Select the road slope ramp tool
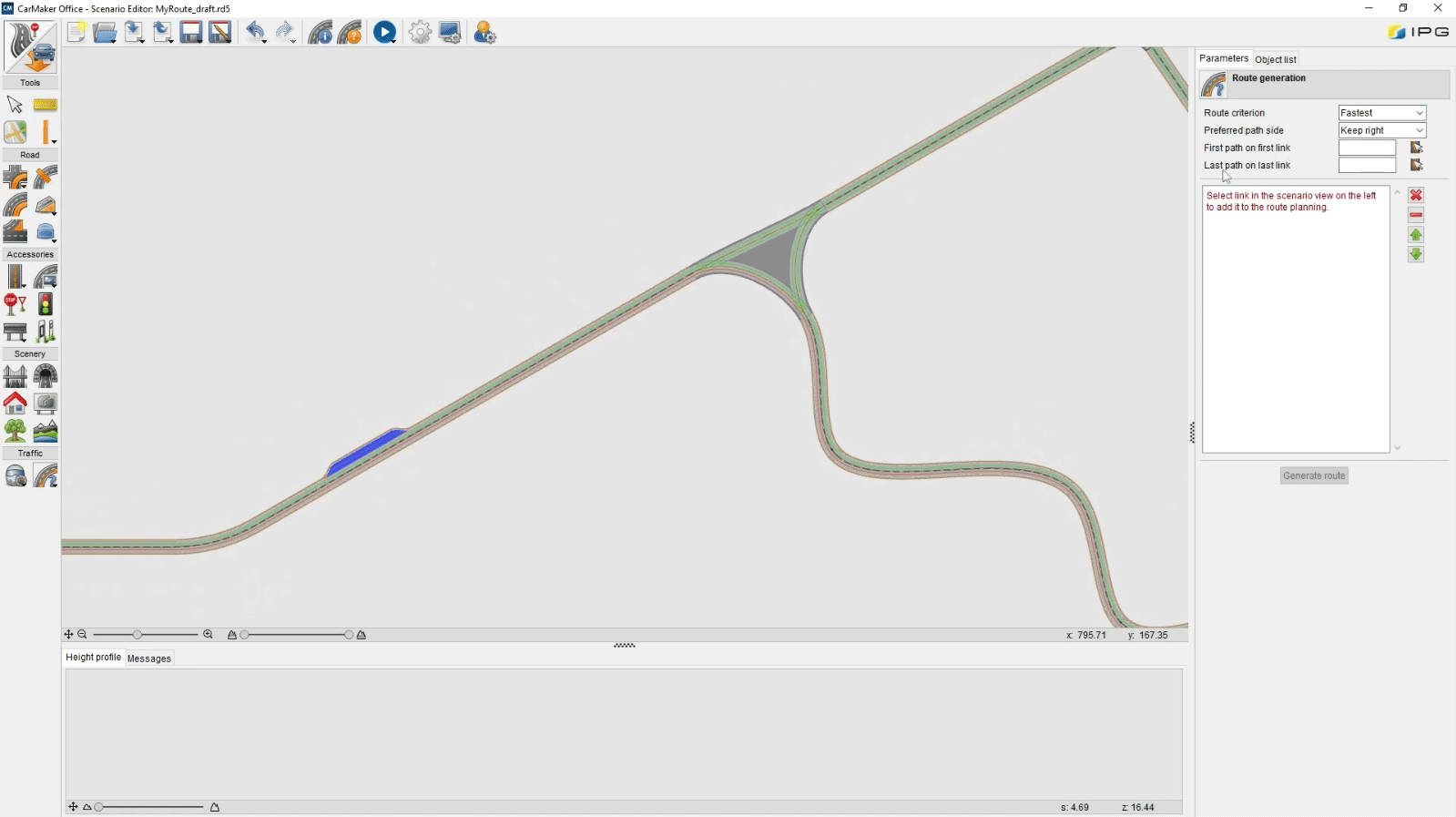Image resolution: width=1456 pixels, height=817 pixels. click(x=46, y=205)
